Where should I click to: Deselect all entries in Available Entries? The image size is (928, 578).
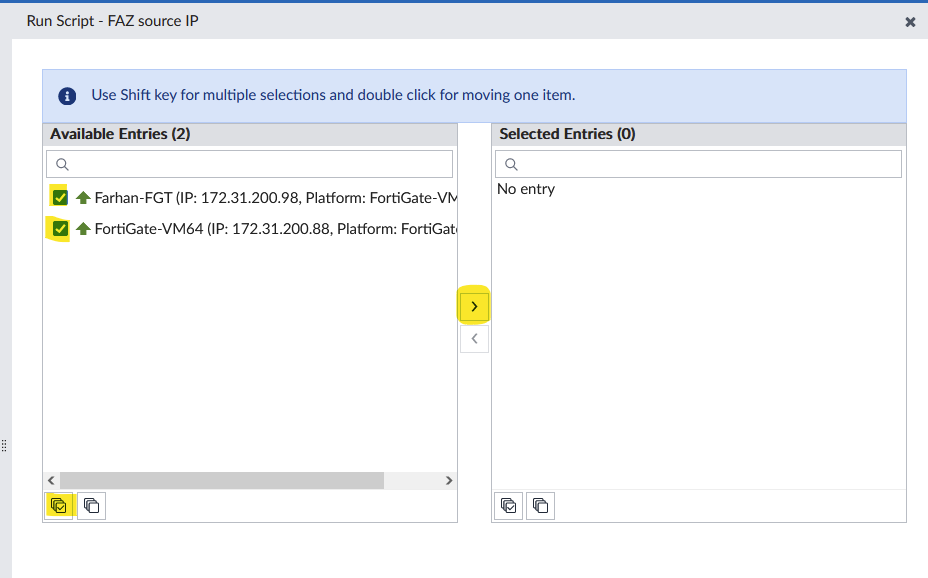pyautogui.click(x=91, y=506)
